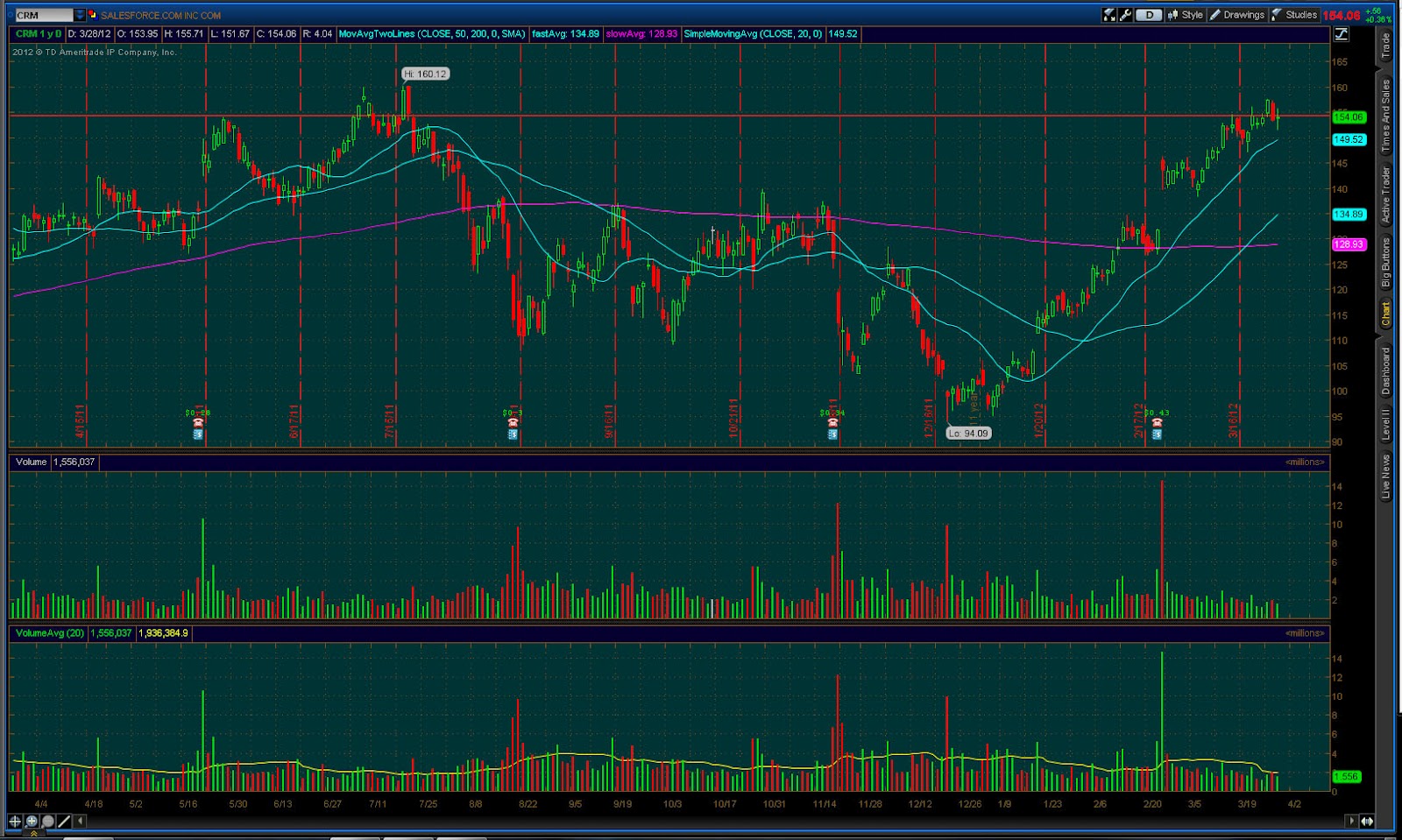
Task: Click the Lo: 94.09 price bubble
Action: (x=968, y=433)
